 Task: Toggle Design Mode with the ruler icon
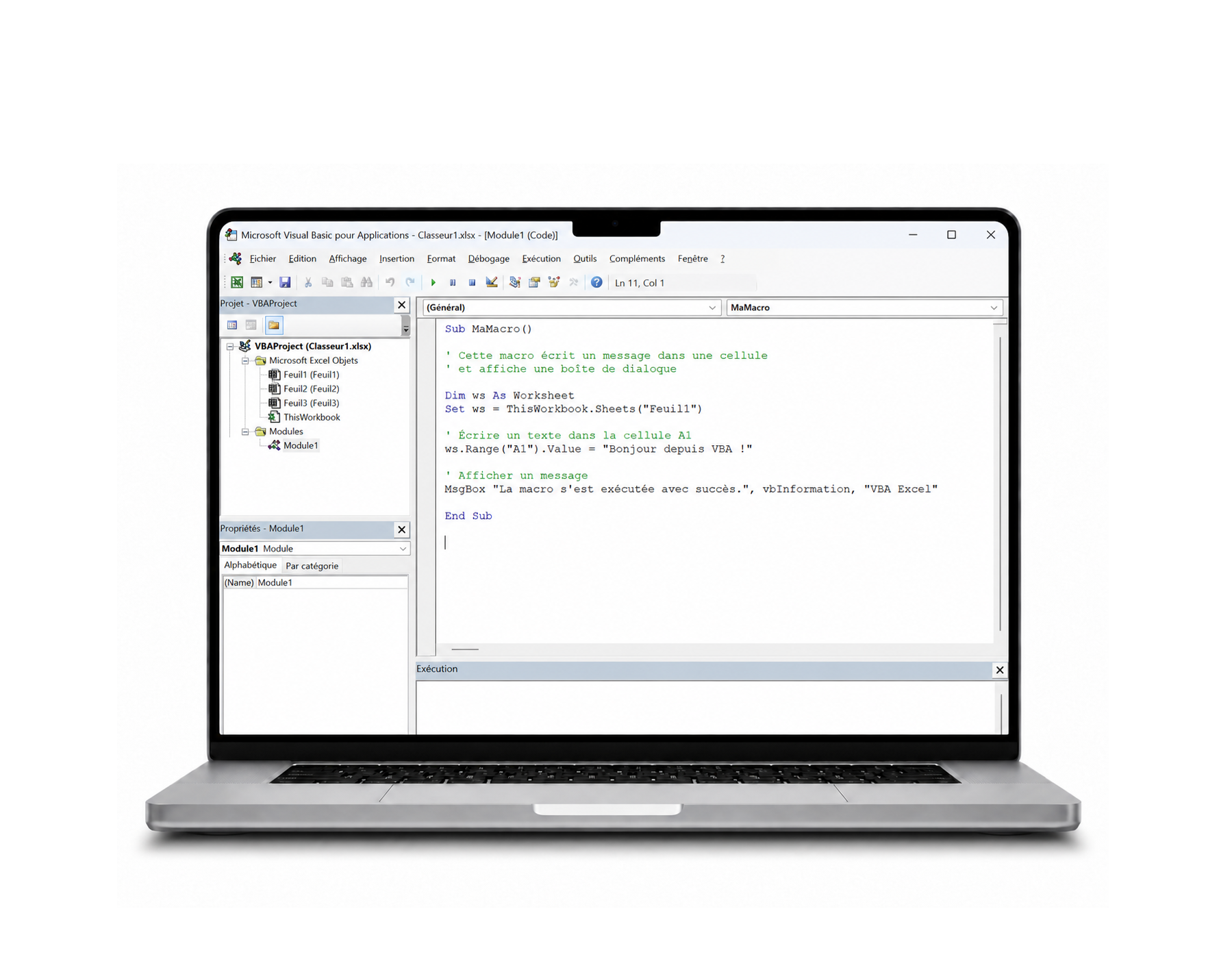click(492, 282)
